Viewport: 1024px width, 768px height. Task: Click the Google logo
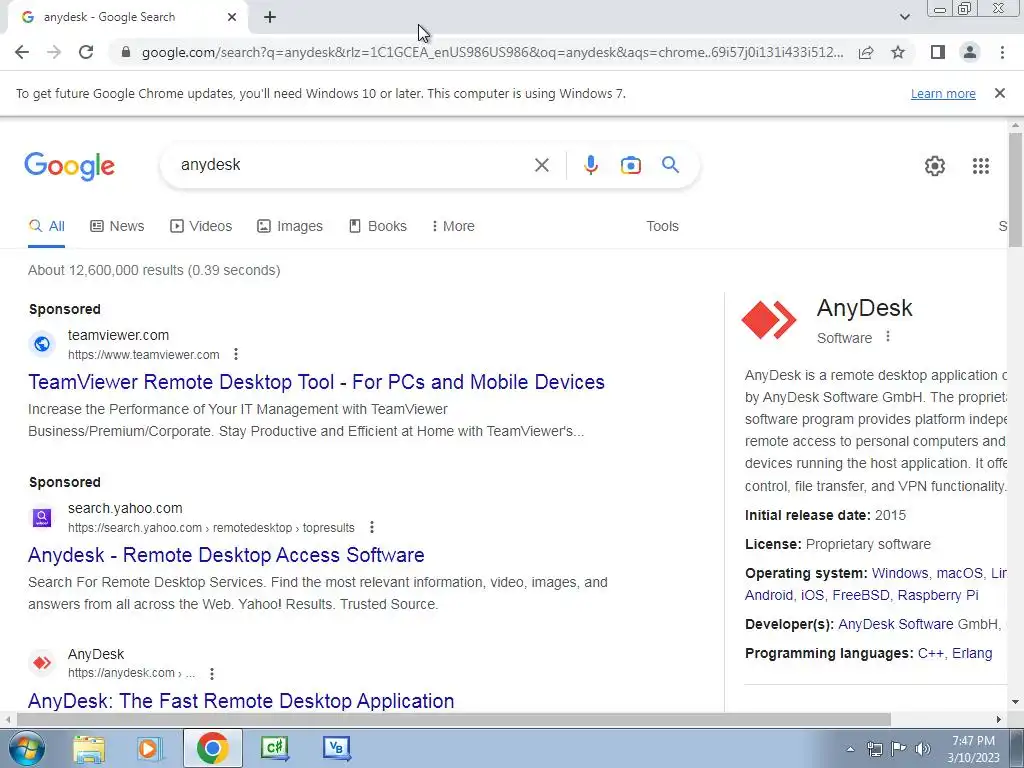click(x=69, y=166)
